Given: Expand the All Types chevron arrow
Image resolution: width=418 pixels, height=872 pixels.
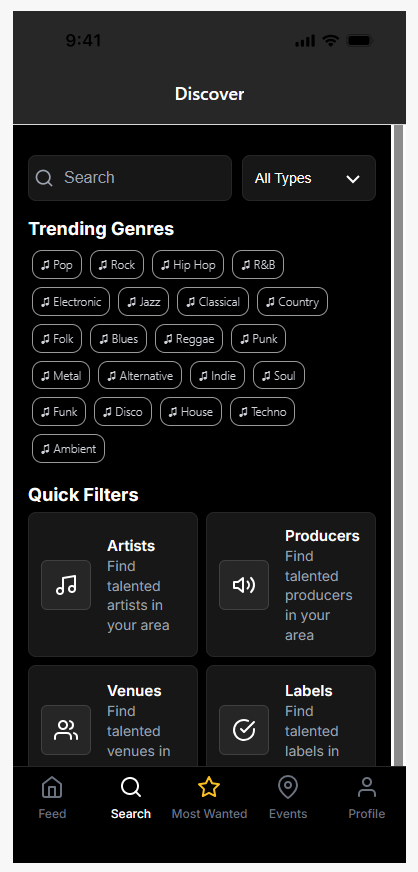Looking at the screenshot, I should 353,179.
